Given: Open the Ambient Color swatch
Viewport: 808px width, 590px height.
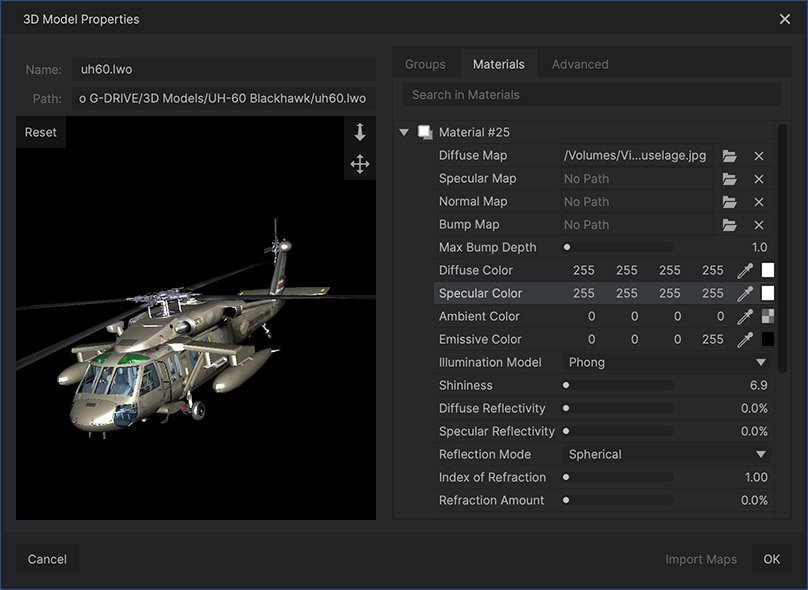Looking at the screenshot, I should (768, 316).
